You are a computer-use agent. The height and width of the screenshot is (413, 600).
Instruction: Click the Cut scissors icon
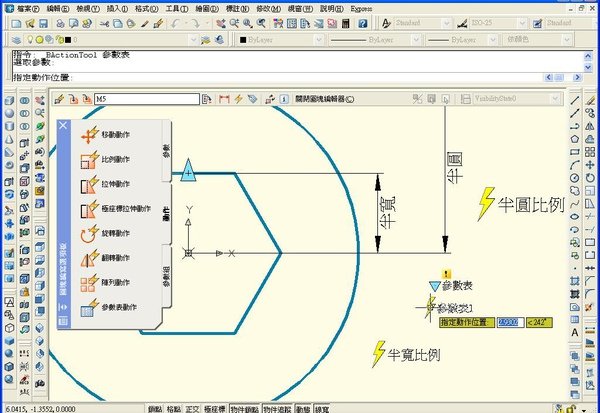pyautogui.click(x=104, y=24)
